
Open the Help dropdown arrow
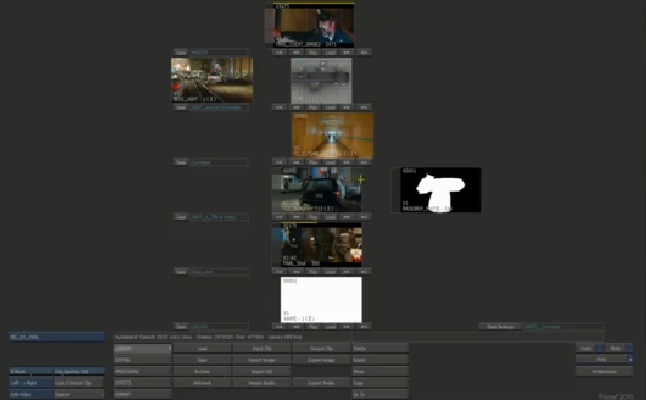(x=630, y=360)
